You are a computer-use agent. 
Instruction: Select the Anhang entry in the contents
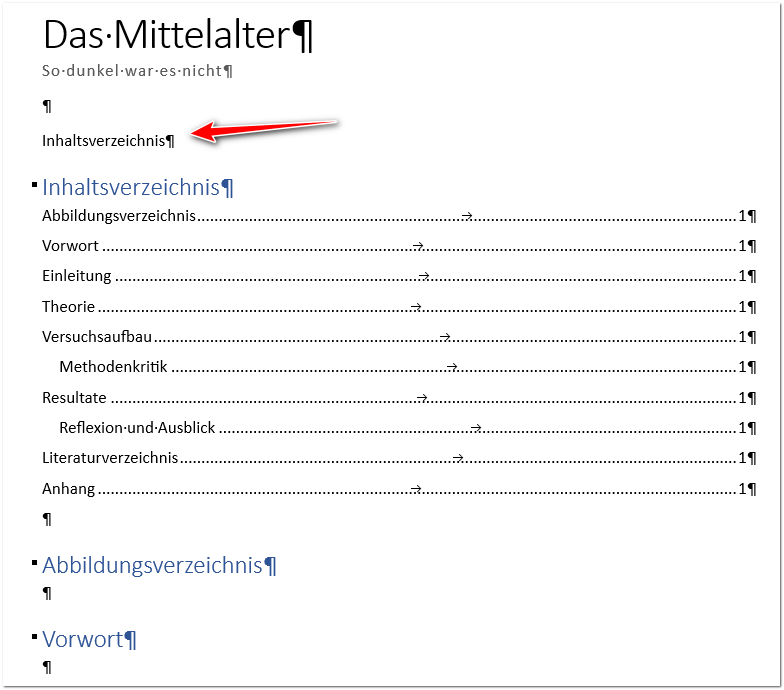click(x=68, y=489)
